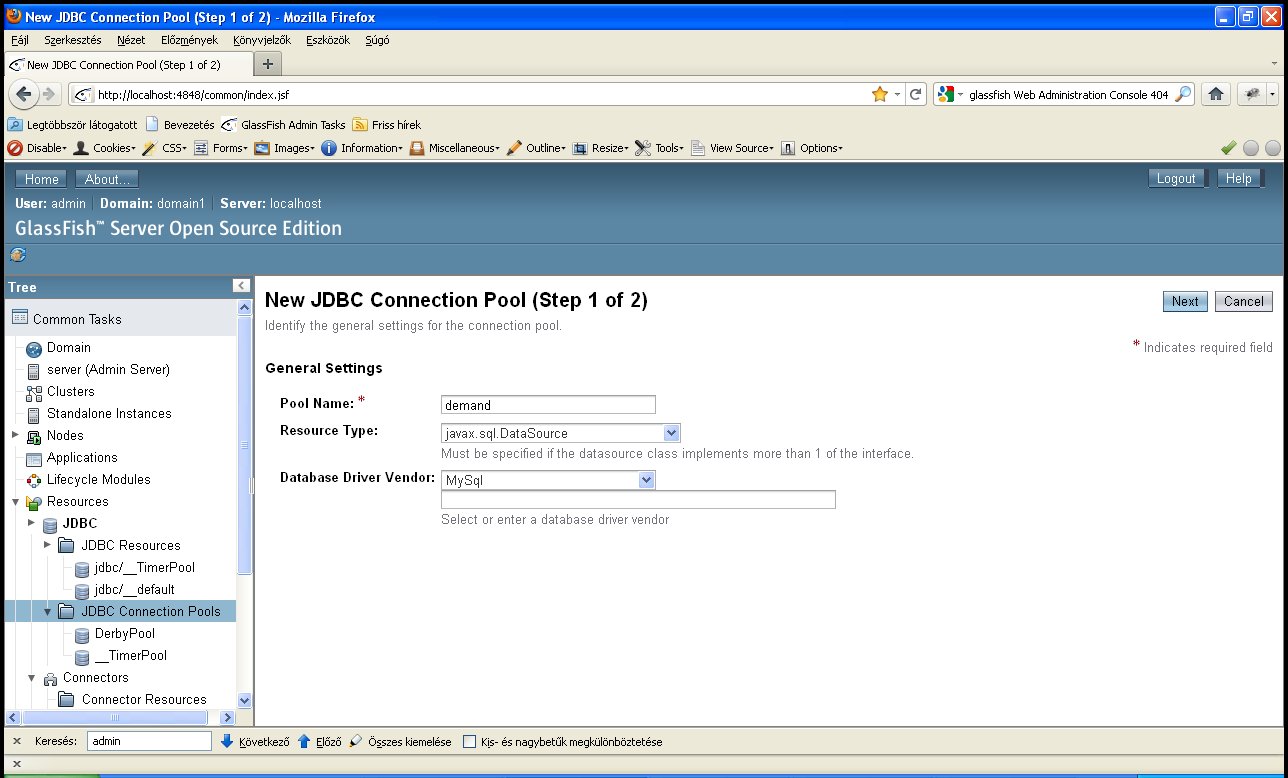Open the search engine selector dropdown
1288x778 pixels.
pos(950,94)
